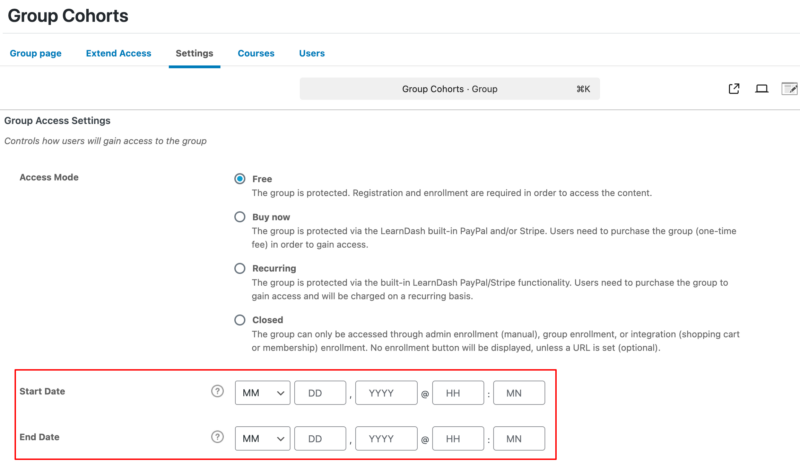Click the laptop preview icon

(761, 89)
